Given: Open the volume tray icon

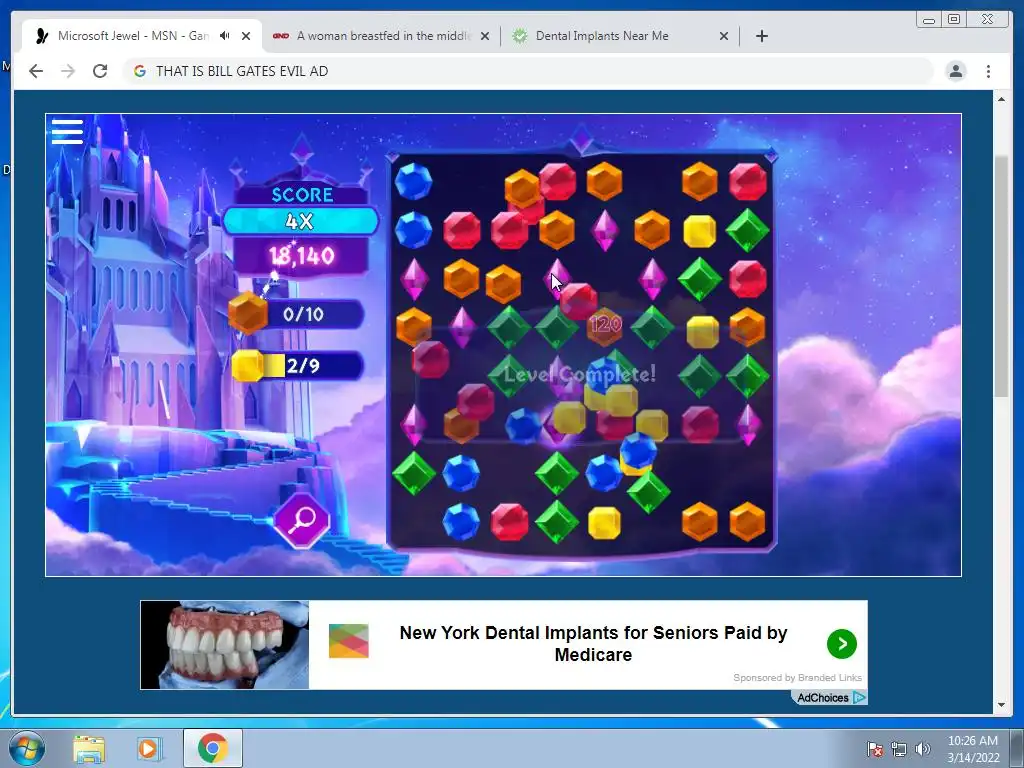Looking at the screenshot, I should point(922,749).
